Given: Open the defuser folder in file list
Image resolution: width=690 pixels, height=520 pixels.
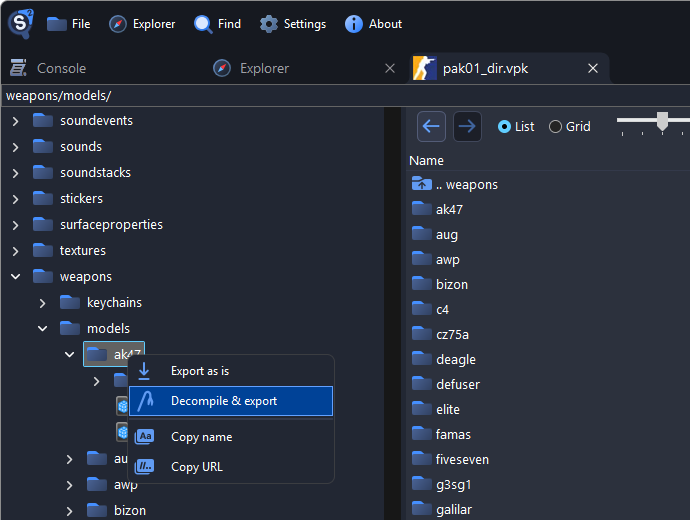Looking at the screenshot, I should coord(446,385).
